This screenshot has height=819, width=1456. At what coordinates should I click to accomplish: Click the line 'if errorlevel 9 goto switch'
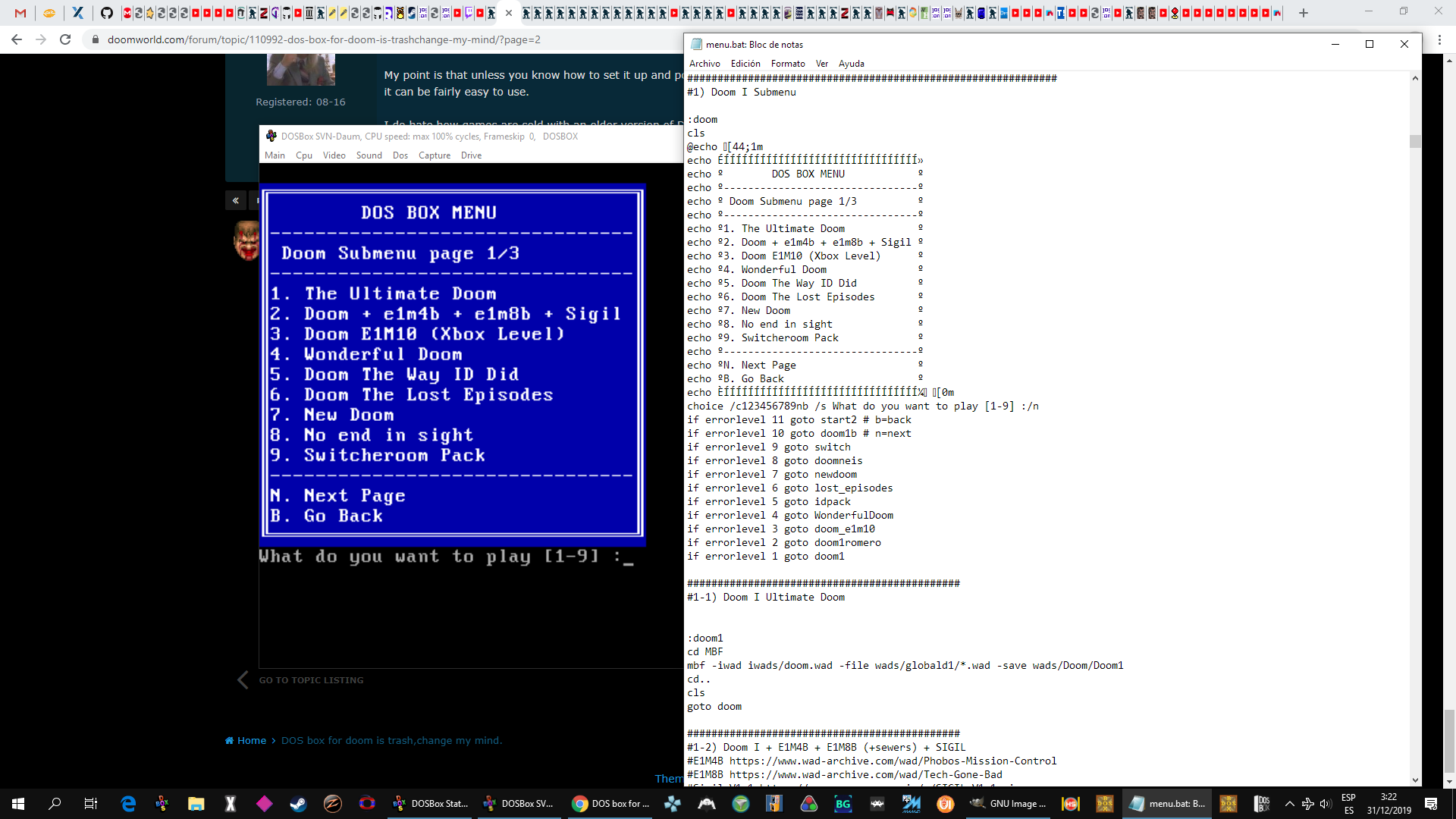pos(769,447)
